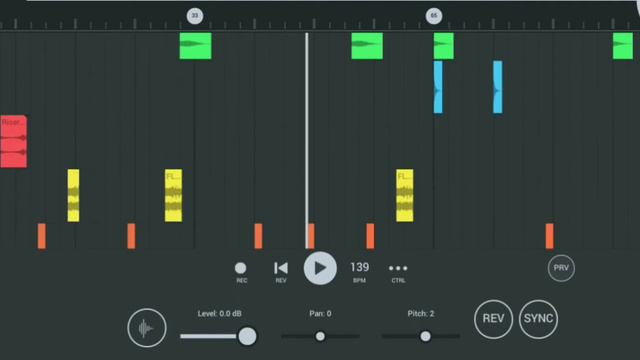
Task: Start playback with the Play button
Action: pos(320,268)
